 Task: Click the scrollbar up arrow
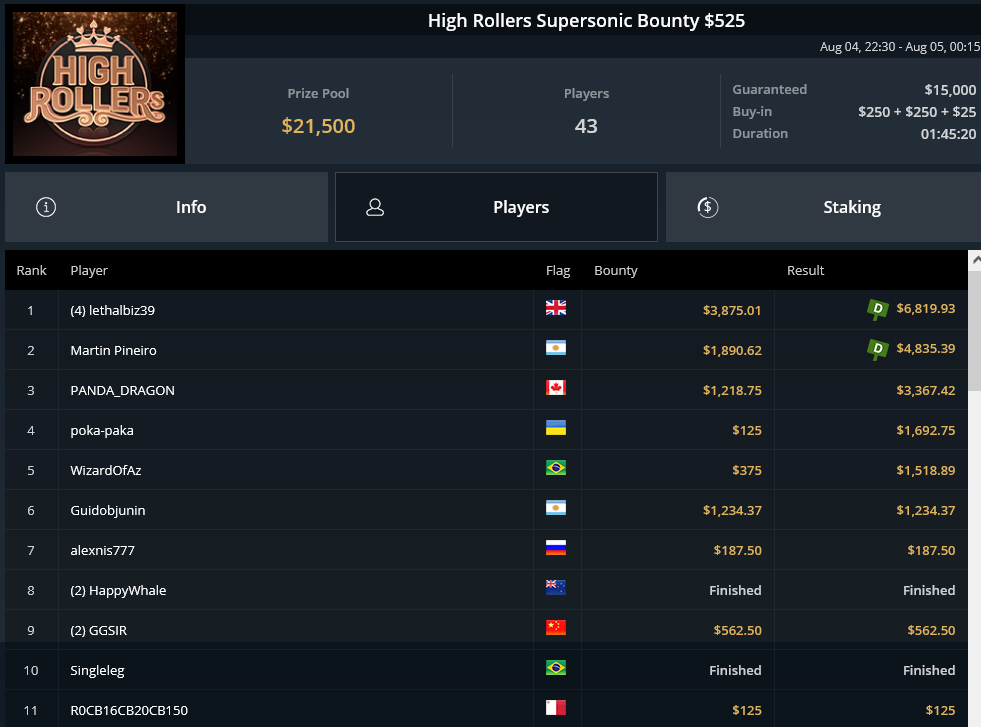click(x=975, y=260)
